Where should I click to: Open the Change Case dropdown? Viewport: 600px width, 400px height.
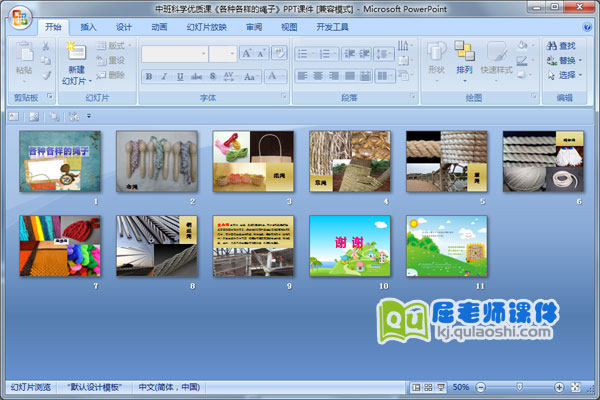251,76
